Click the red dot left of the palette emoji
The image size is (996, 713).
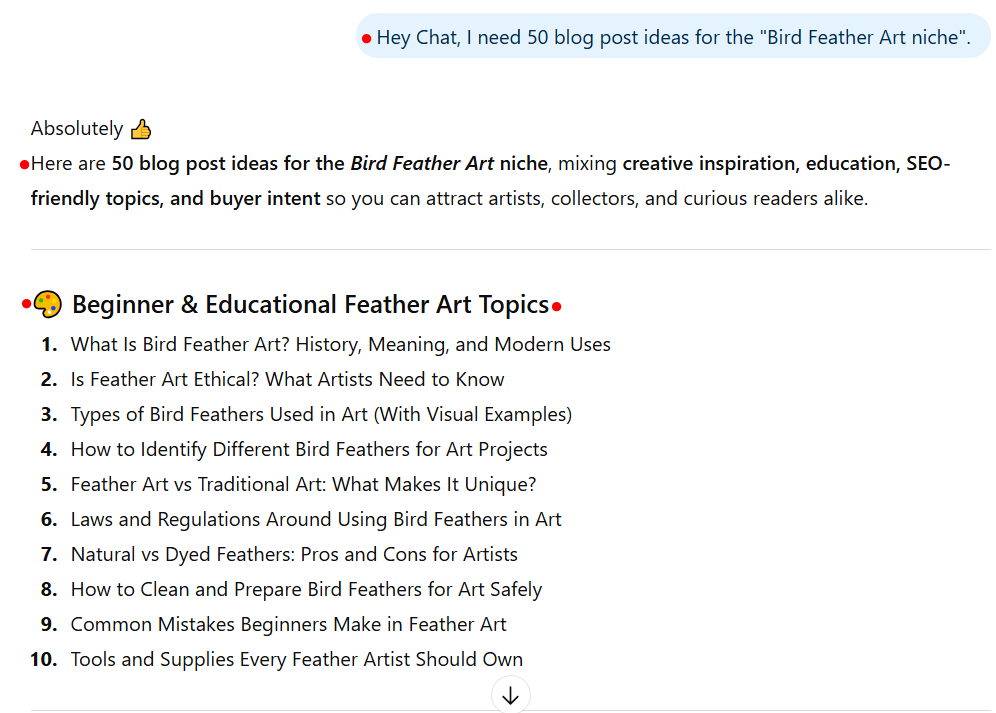(26, 302)
